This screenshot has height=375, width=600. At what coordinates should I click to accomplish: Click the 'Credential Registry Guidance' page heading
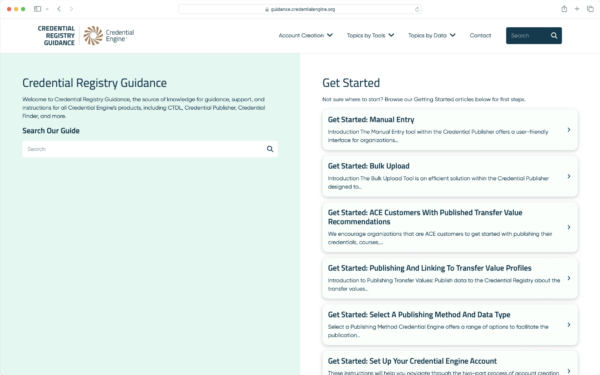tap(95, 83)
